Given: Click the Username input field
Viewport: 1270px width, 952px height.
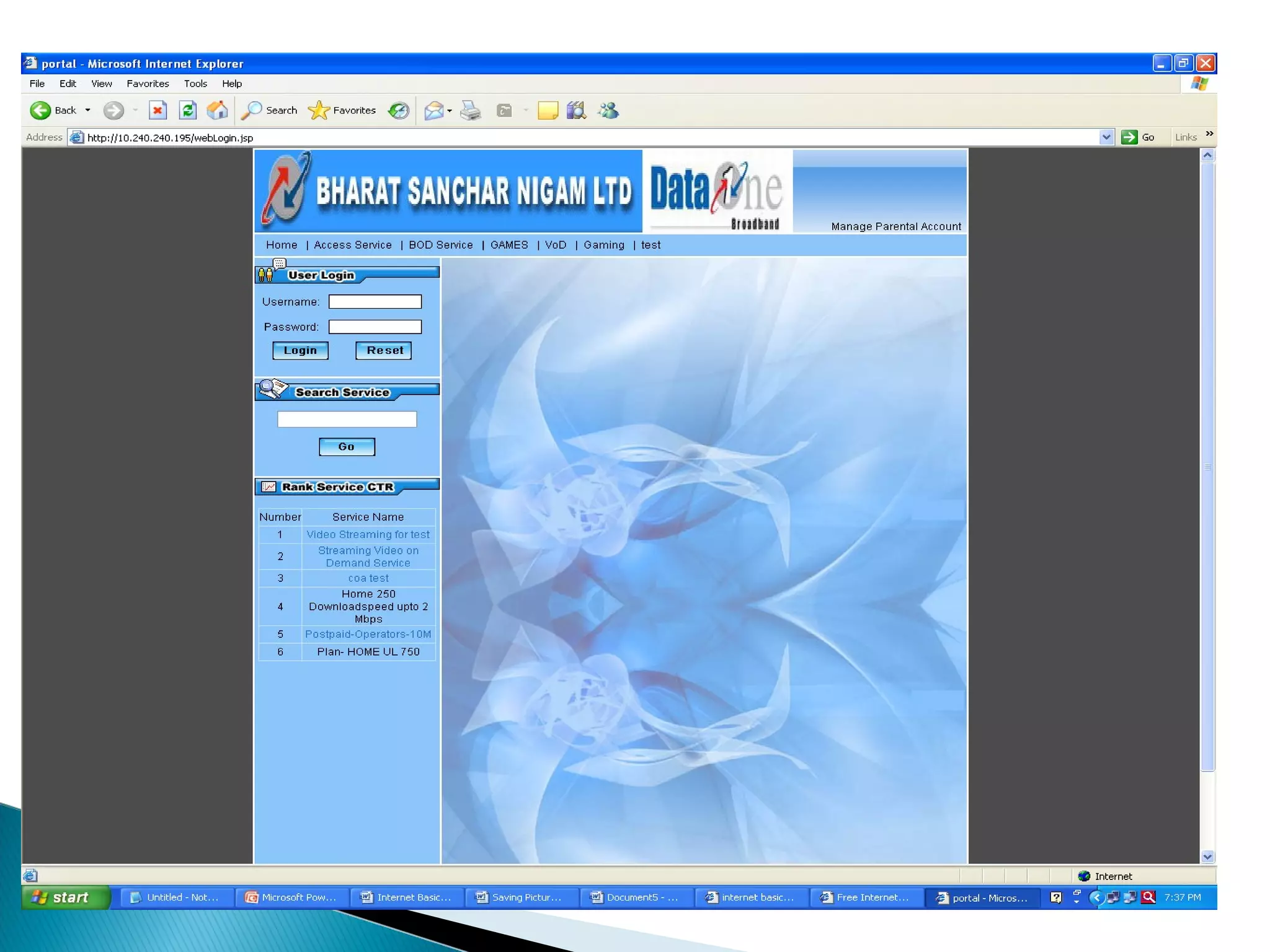Looking at the screenshot, I should (x=375, y=302).
